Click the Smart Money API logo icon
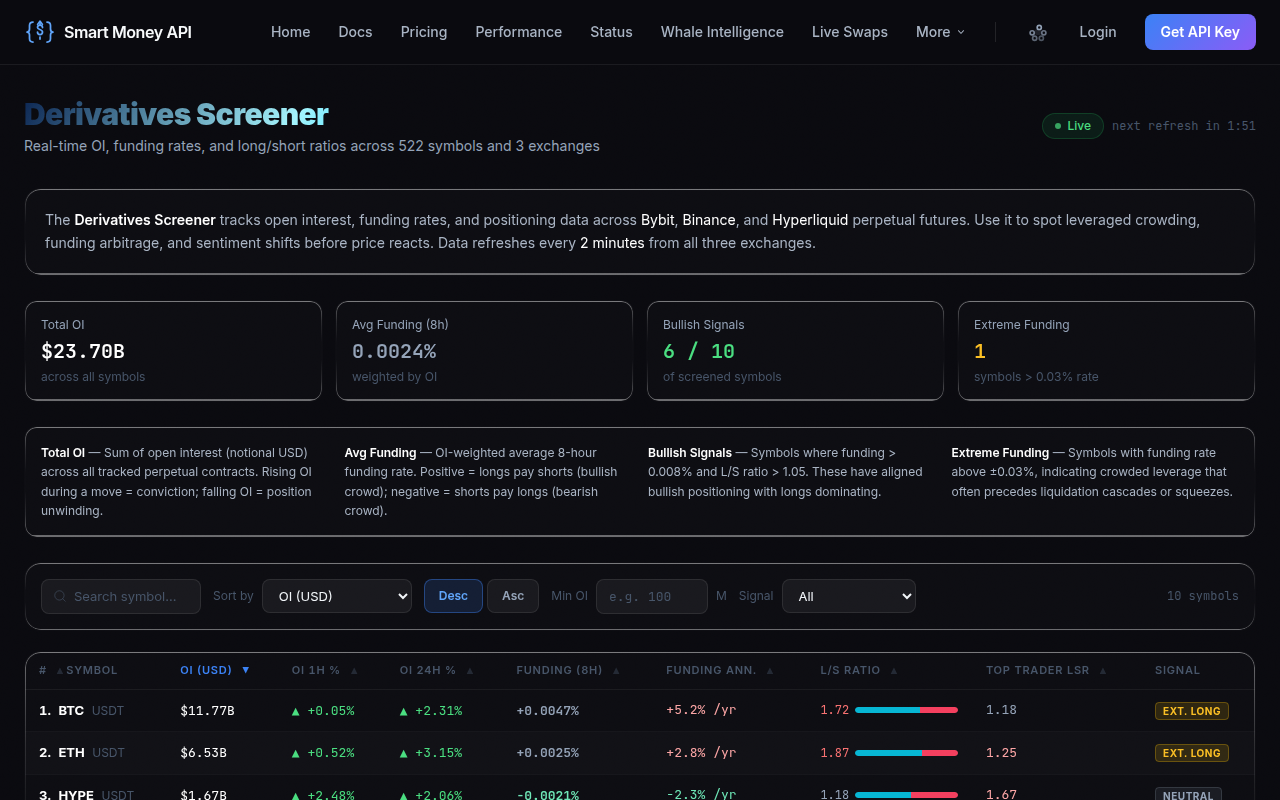Viewport: 1280px width, 800px height. coord(39,32)
